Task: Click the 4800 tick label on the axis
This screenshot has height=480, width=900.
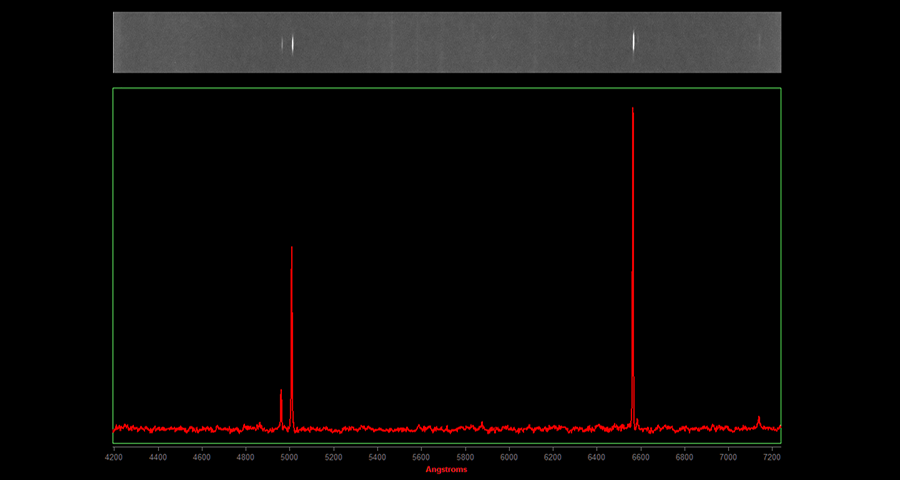Action: 245,457
